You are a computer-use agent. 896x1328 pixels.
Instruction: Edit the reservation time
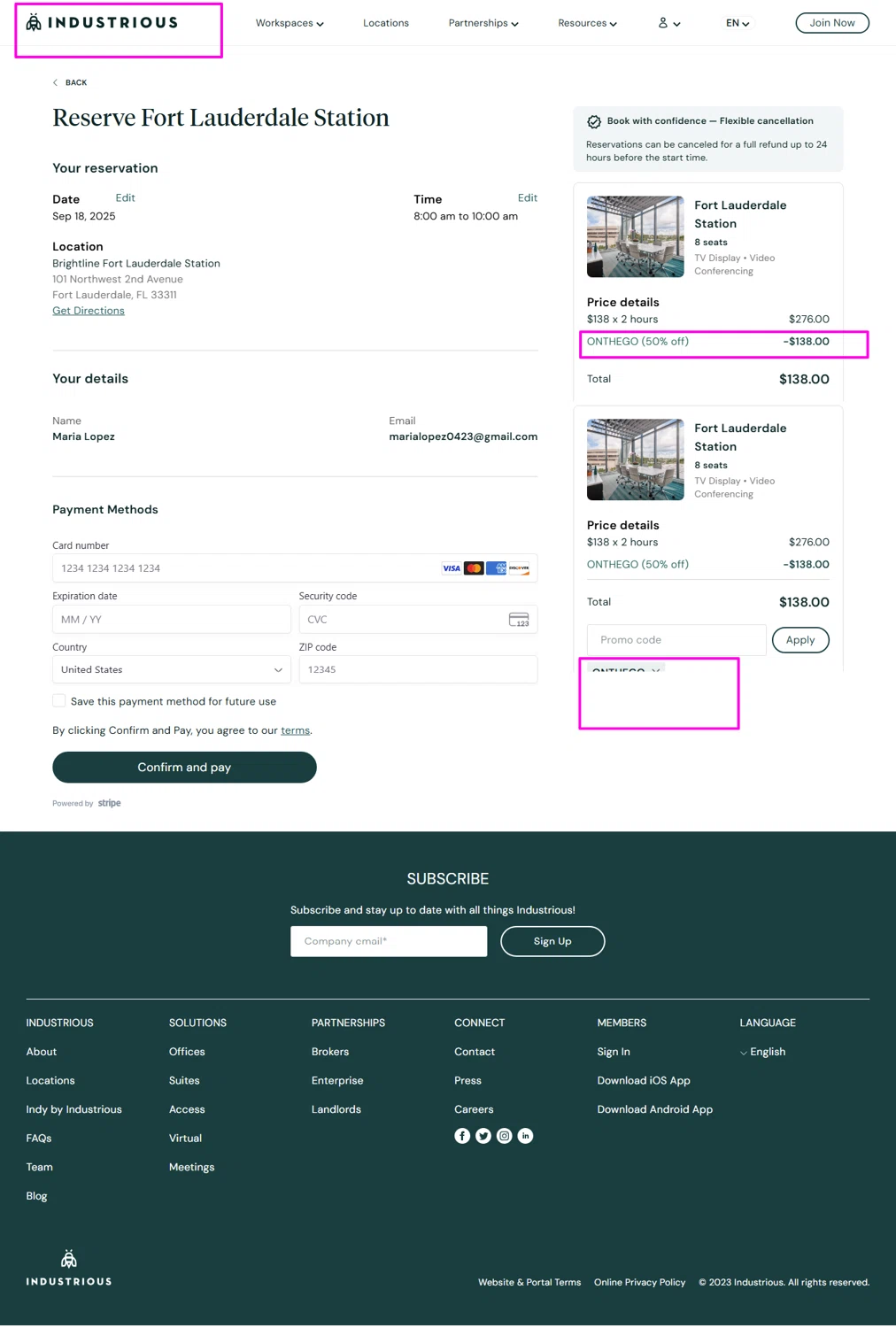528,198
